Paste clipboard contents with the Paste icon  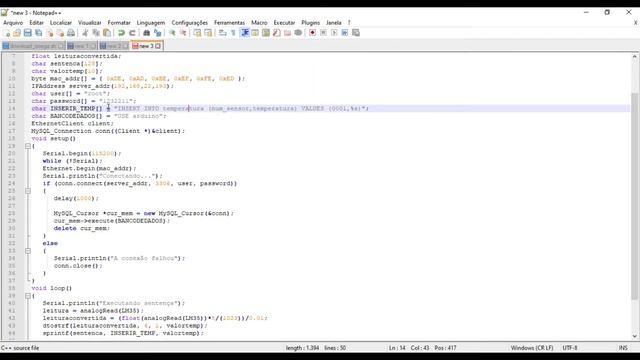(107, 33)
